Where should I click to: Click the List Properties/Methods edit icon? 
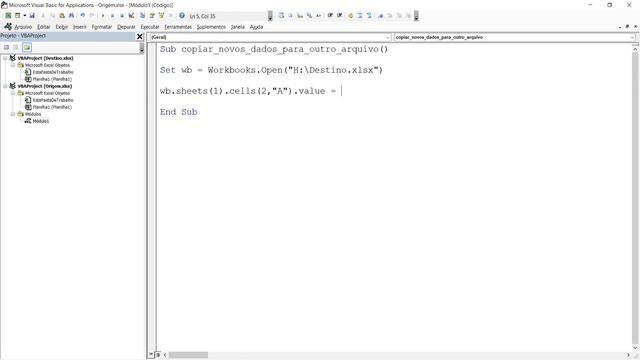[x=281, y=16]
